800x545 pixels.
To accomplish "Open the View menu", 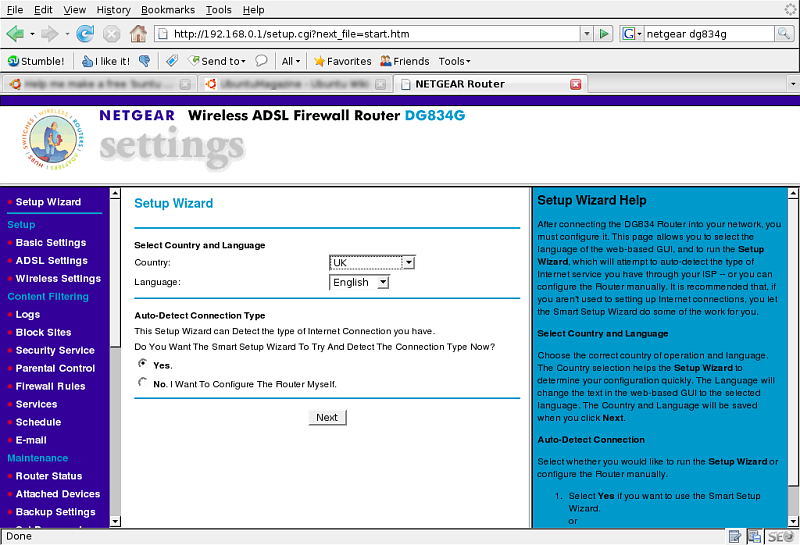I will tap(74, 10).
